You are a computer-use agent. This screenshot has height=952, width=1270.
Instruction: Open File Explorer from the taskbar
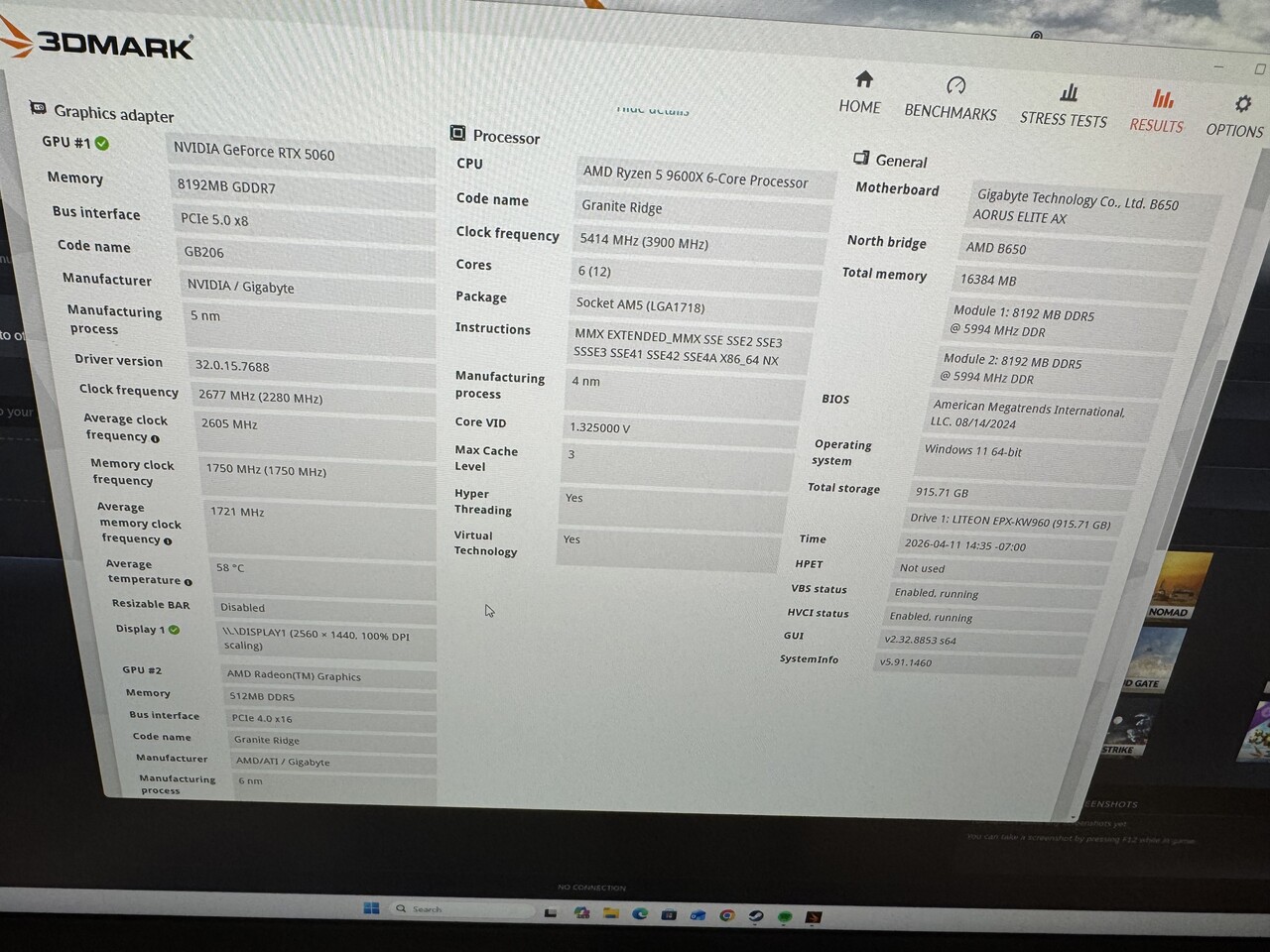pyautogui.click(x=611, y=913)
